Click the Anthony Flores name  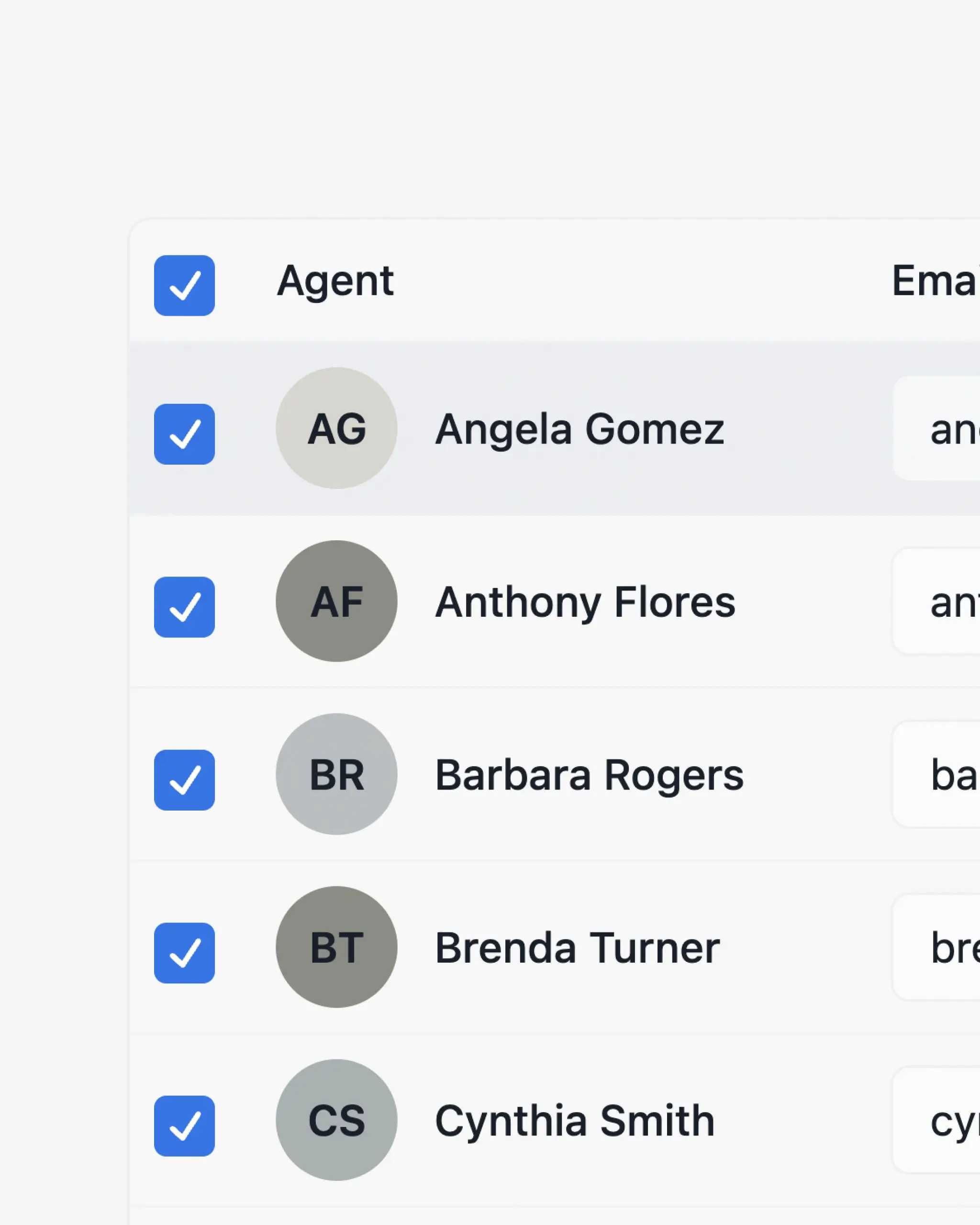click(x=585, y=601)
